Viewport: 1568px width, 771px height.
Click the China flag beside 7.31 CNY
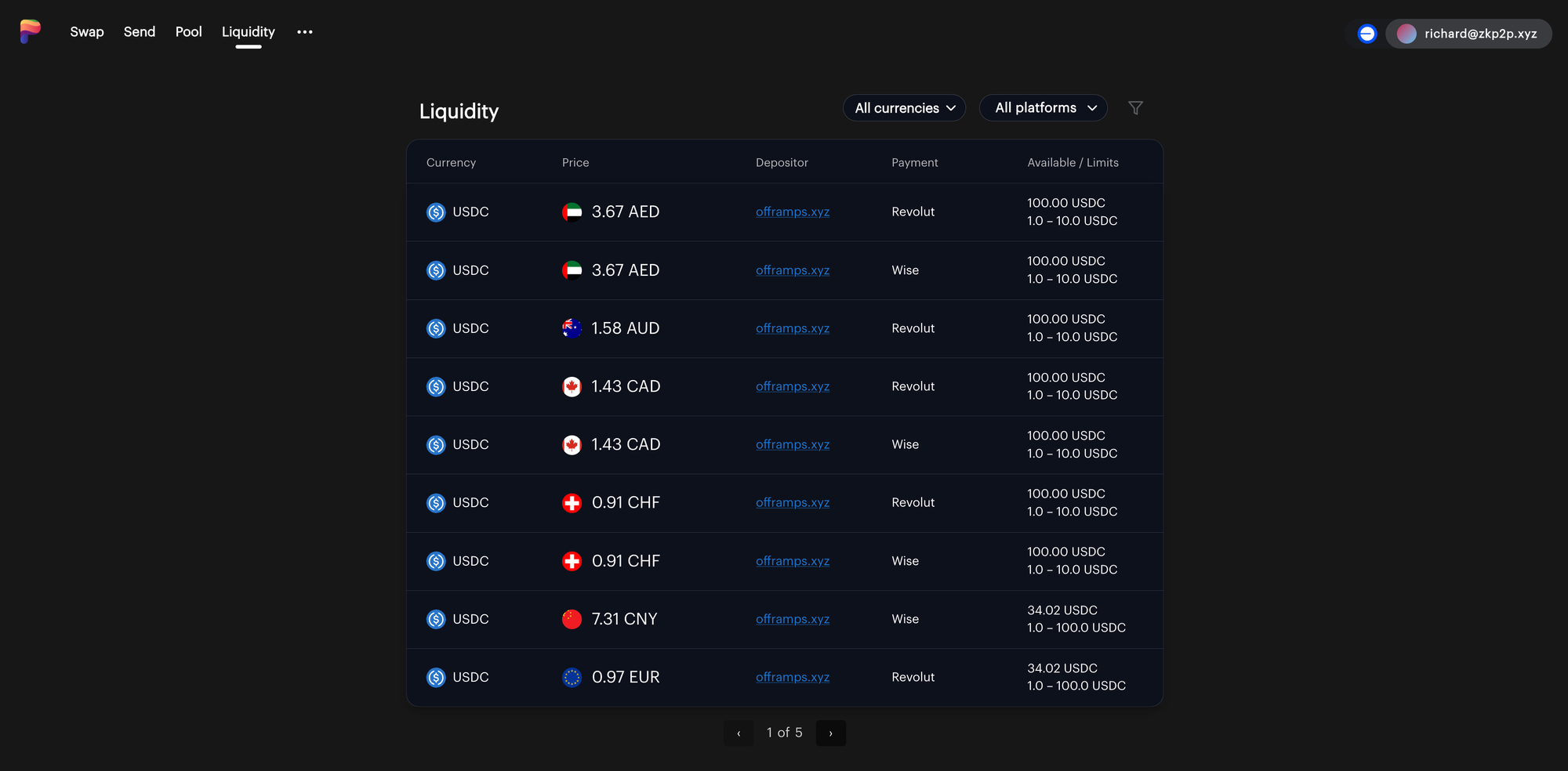click(x=572, y=618)
